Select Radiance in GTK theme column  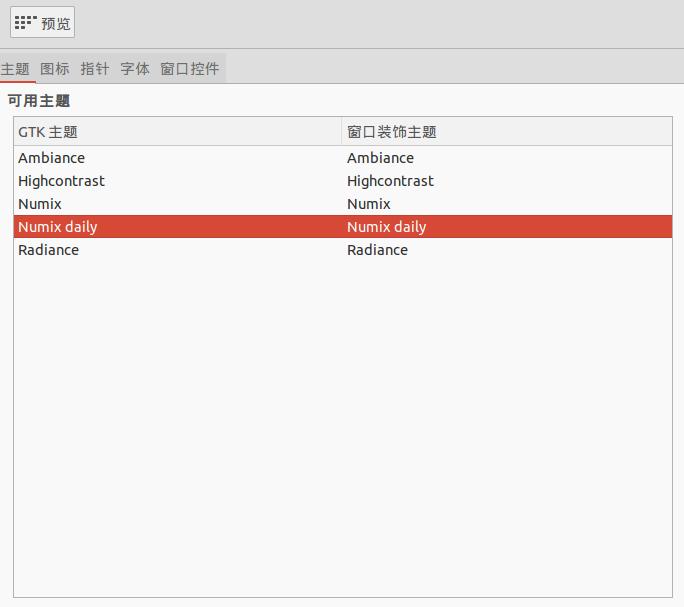click(48, 250)
